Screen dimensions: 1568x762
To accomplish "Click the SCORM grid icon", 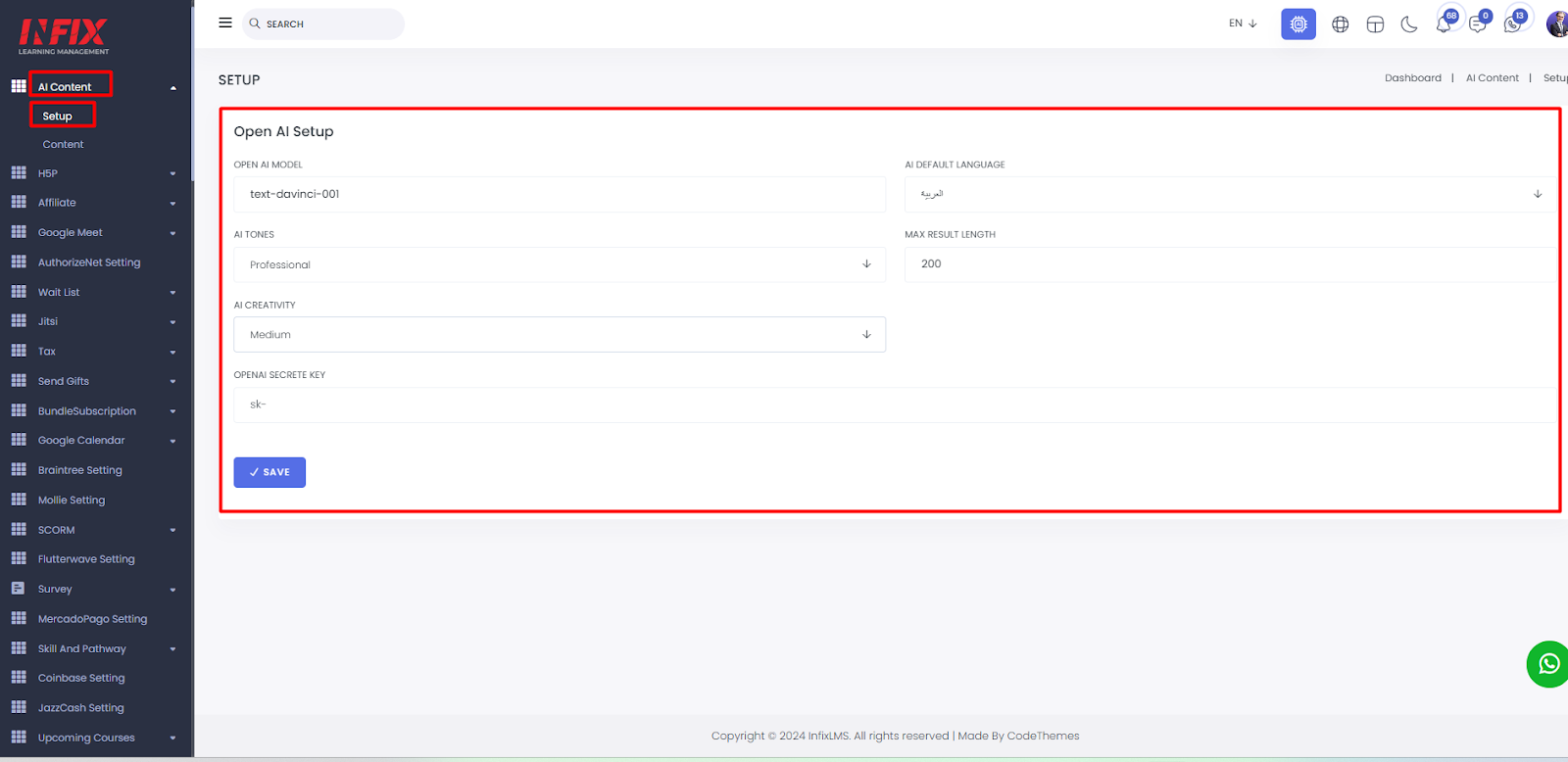I will coord(19,529).
